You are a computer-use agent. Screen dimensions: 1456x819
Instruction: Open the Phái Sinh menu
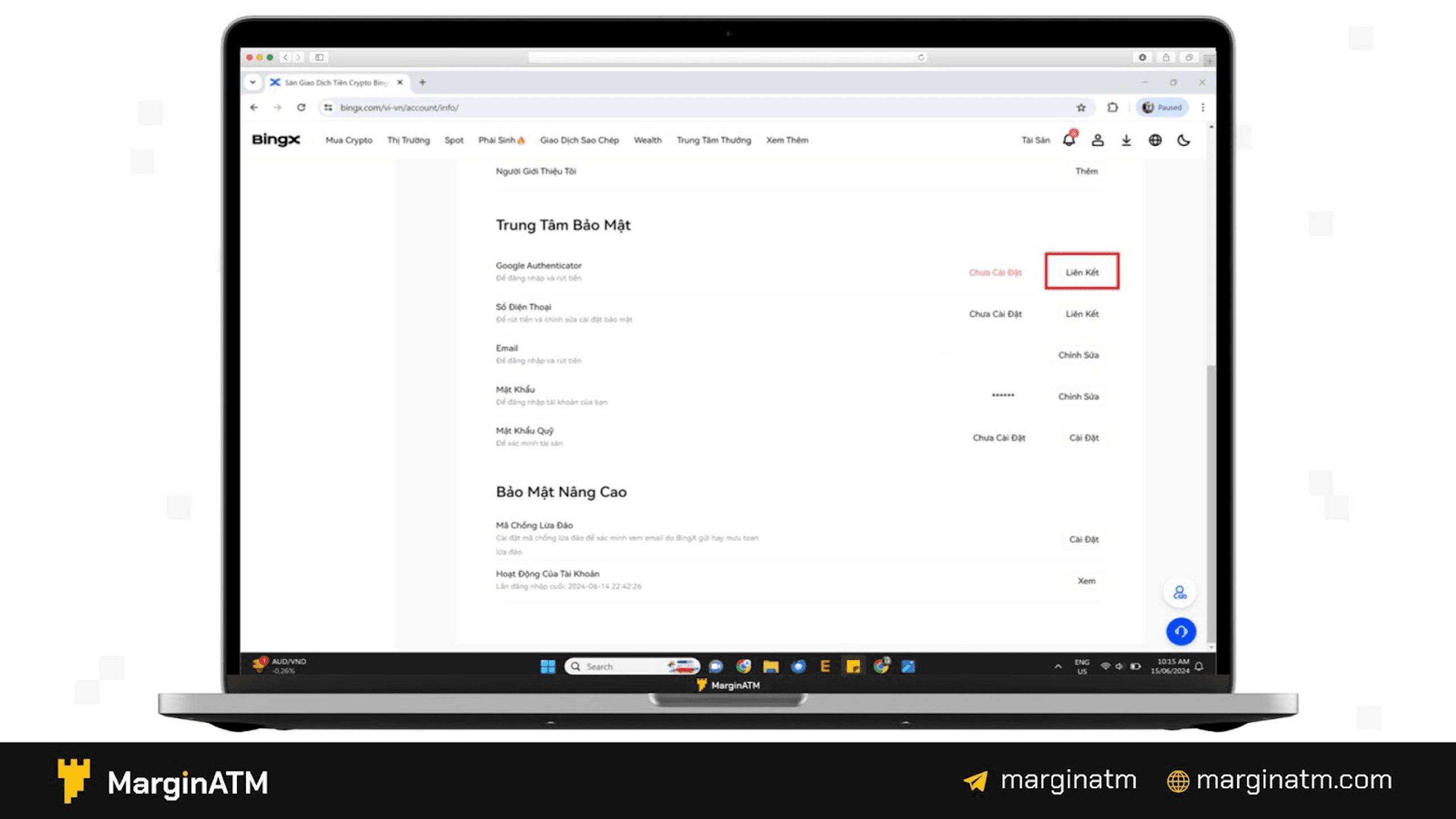click(502, 140)
